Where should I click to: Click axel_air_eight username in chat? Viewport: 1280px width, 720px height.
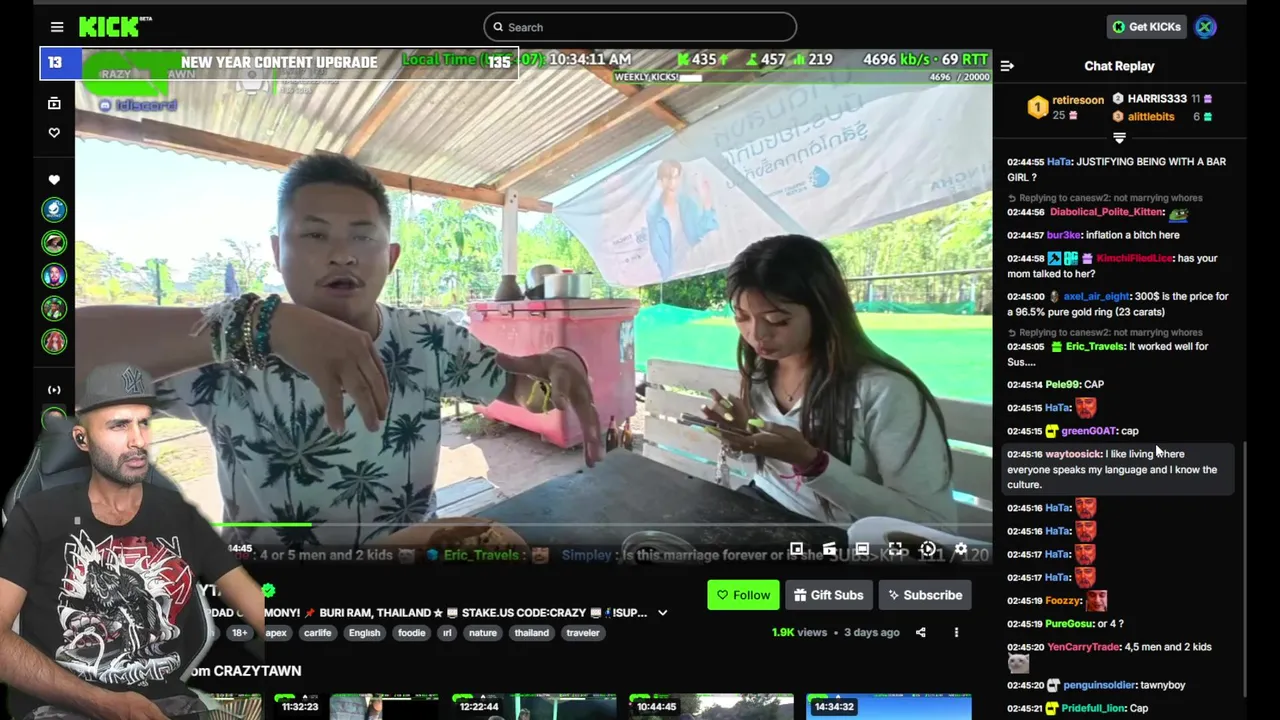pyautogui.click(x=1096, y=297)
